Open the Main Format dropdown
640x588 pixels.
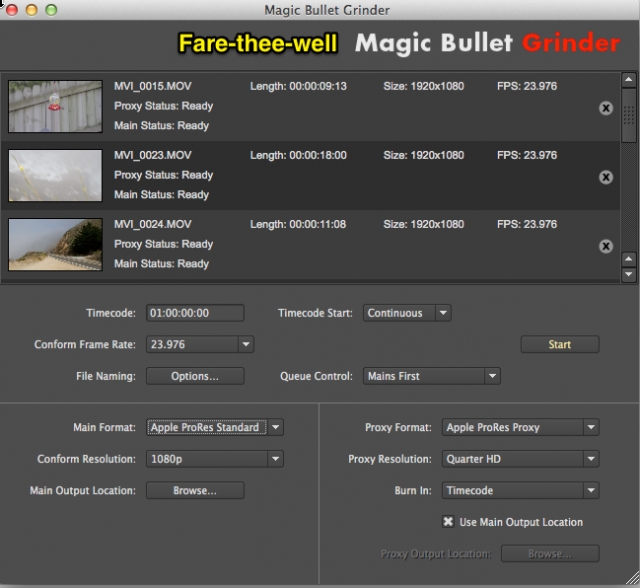215,427
